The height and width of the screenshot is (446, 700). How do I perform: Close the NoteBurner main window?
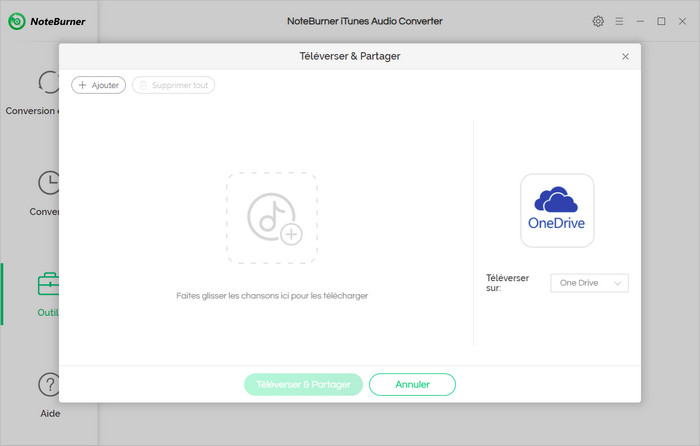(682, 21)
